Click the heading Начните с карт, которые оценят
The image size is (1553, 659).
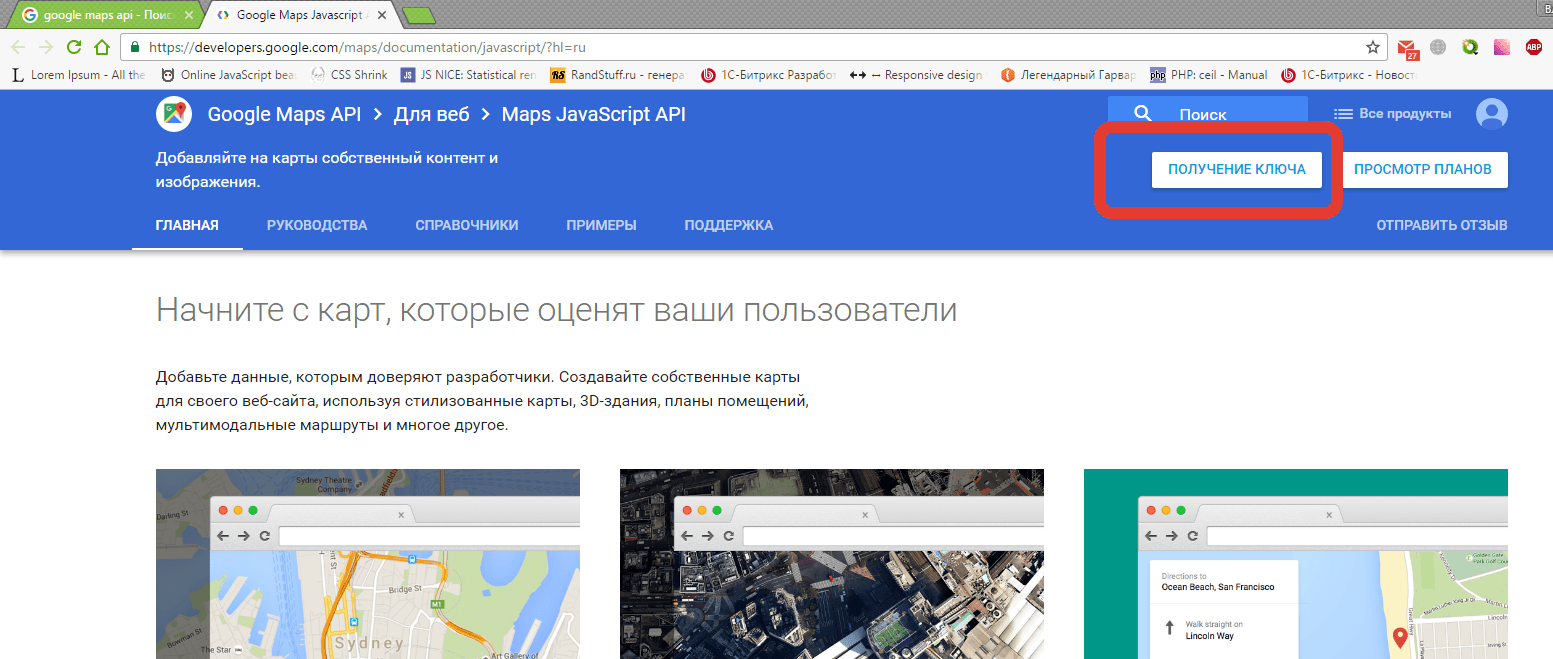point(556,310)
